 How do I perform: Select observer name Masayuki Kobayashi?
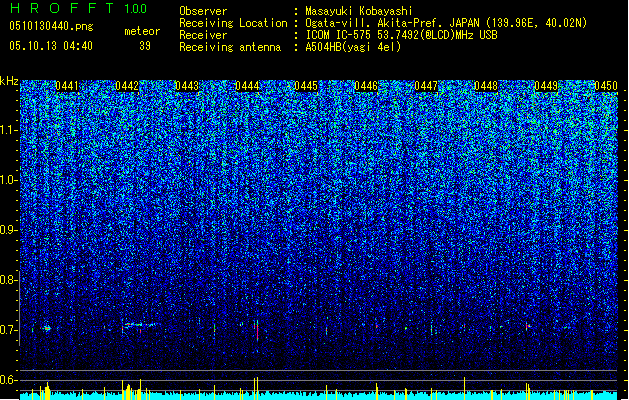359,11
